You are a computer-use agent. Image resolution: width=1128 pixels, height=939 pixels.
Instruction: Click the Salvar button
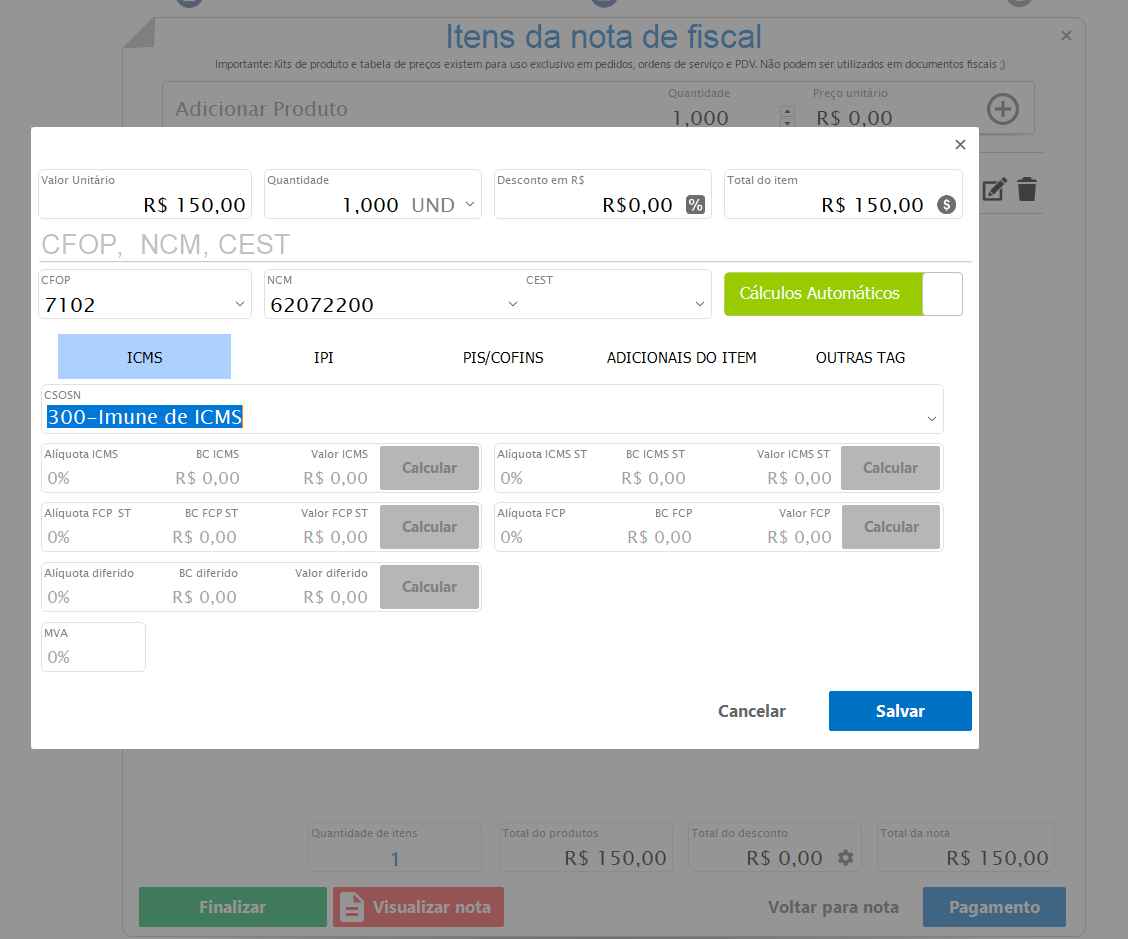pyautogui.click(x=899, y=711)
